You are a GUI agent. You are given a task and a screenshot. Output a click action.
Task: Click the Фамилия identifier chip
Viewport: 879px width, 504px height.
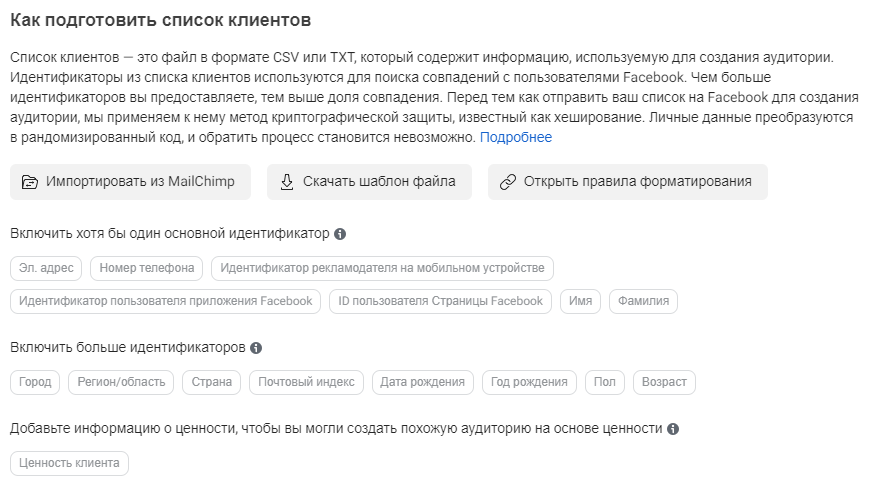click(x=644, y=301)
